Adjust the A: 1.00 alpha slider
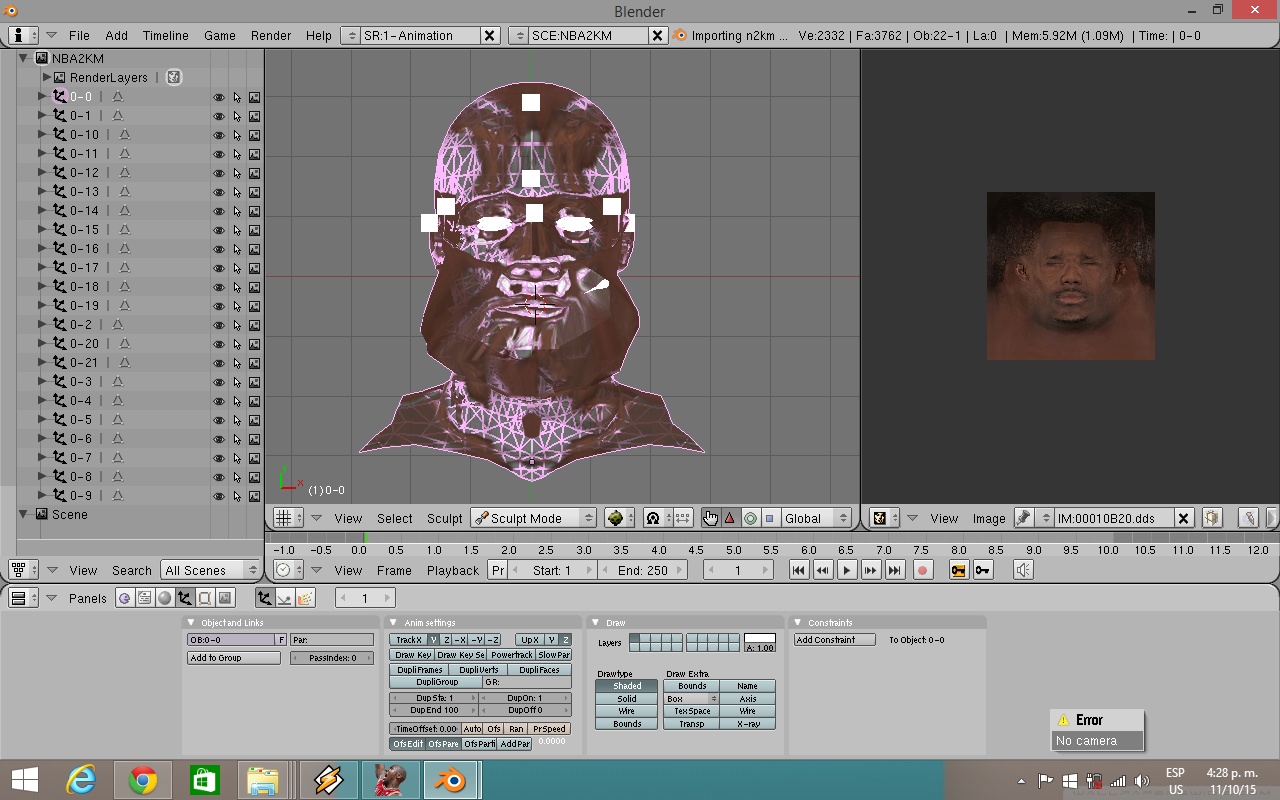Screen dimensions: 1280x800 pyautogui.click(x=760, y=648)
